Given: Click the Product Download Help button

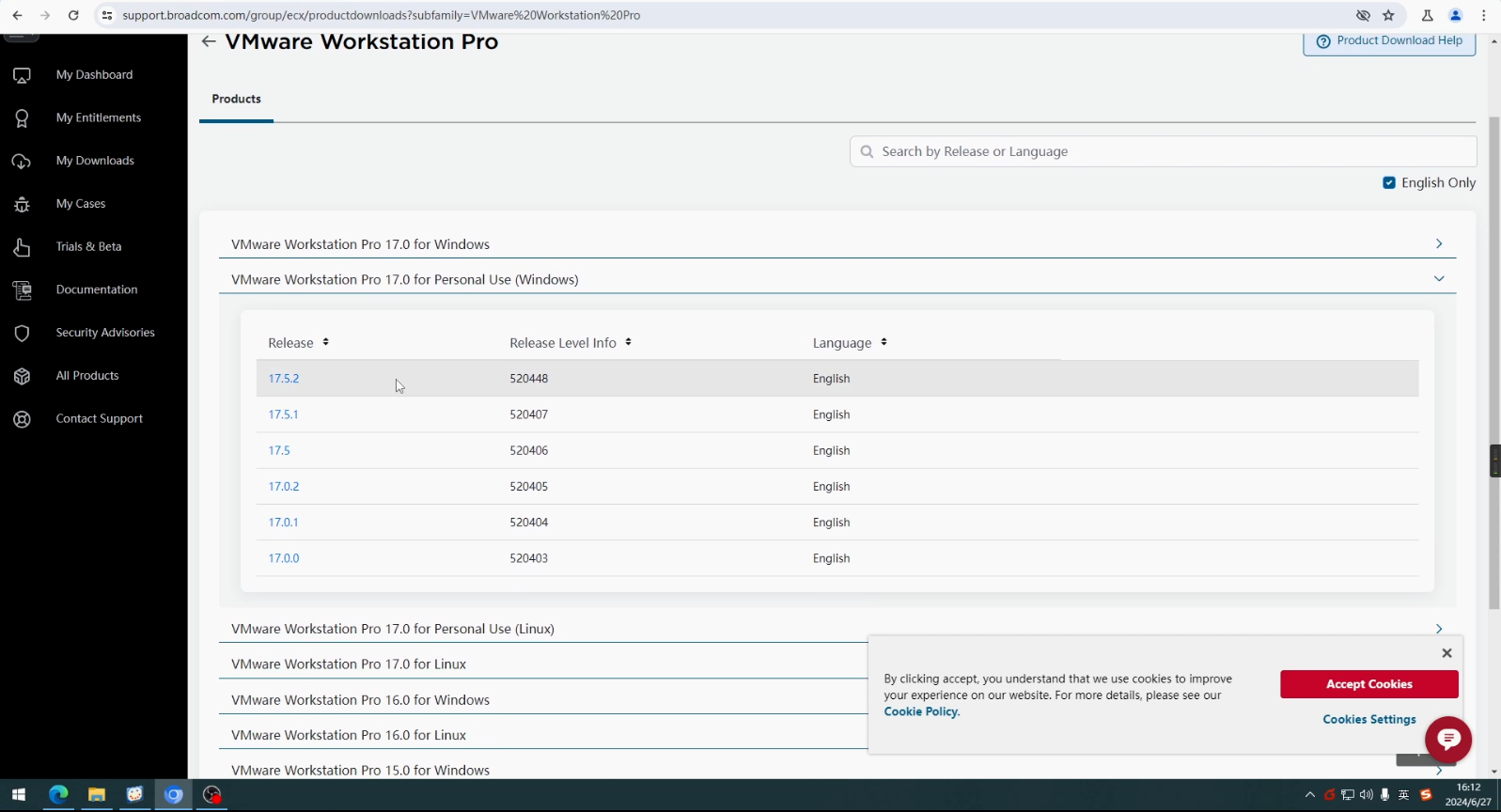Looking at the screenshot, I should (x=1389, y=41).
